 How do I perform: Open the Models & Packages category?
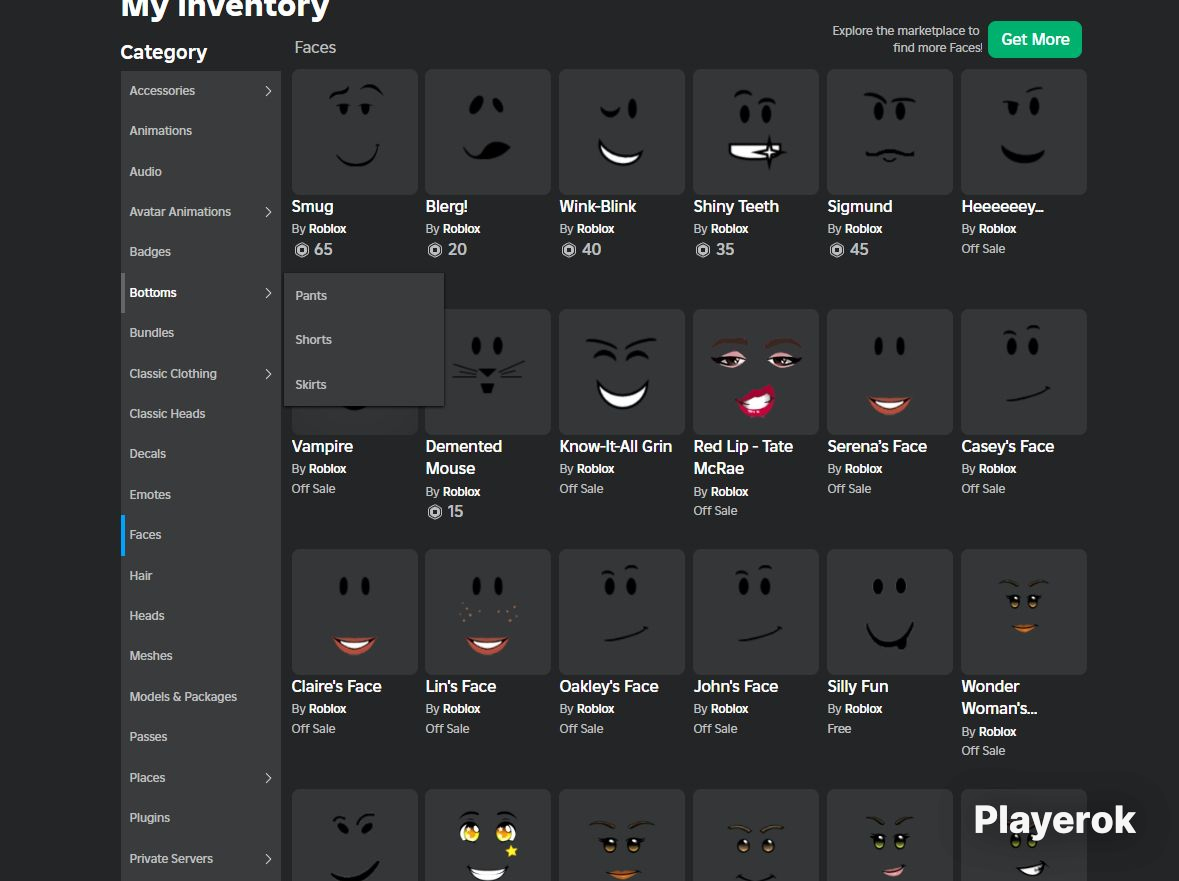coord(201,697)
